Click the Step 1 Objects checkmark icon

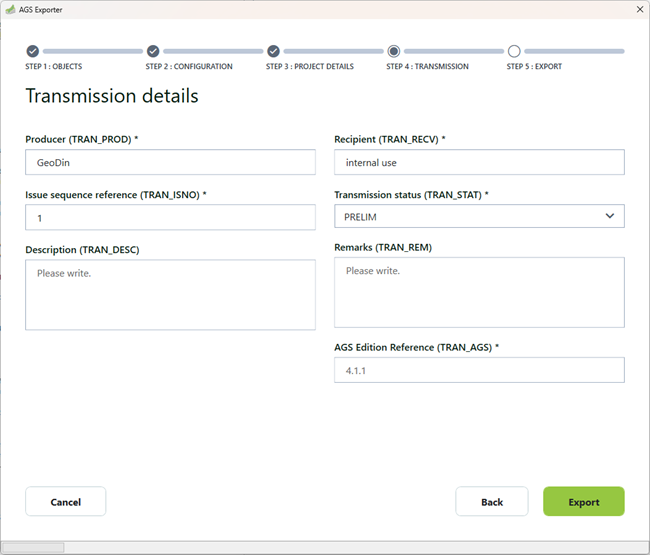pos(32,51)
